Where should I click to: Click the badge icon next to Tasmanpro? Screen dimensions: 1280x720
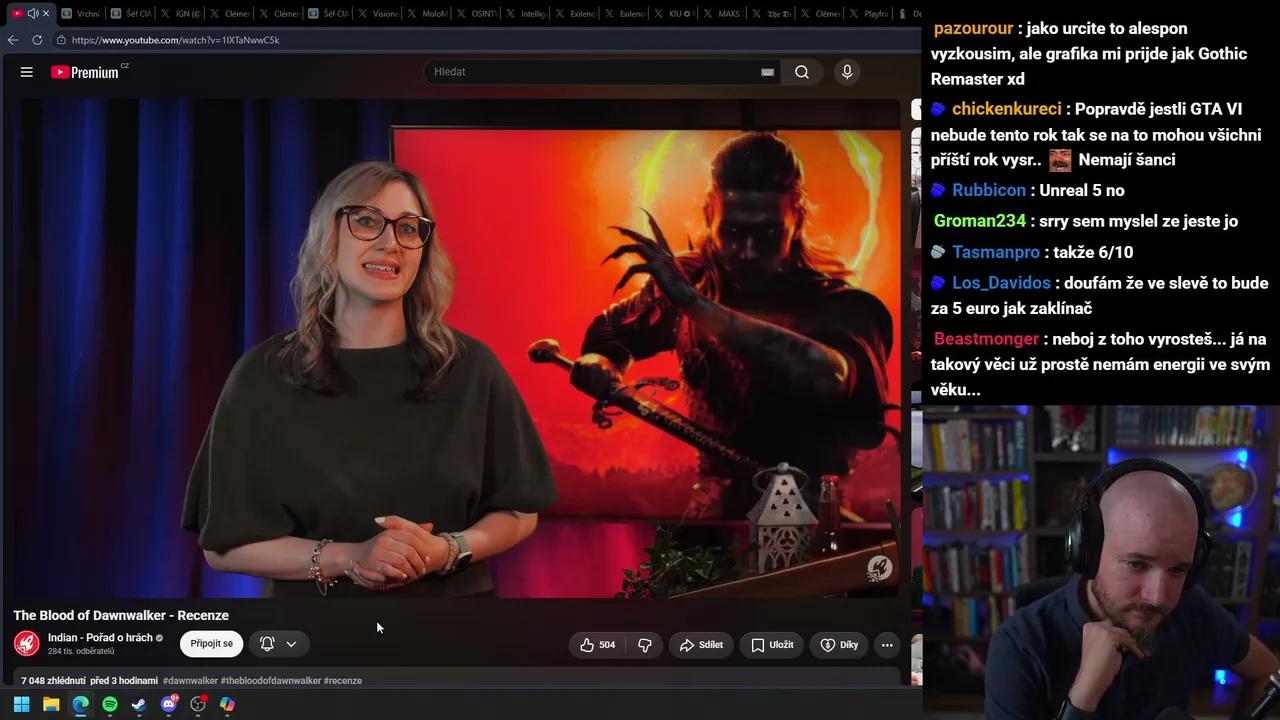[938, 252]
